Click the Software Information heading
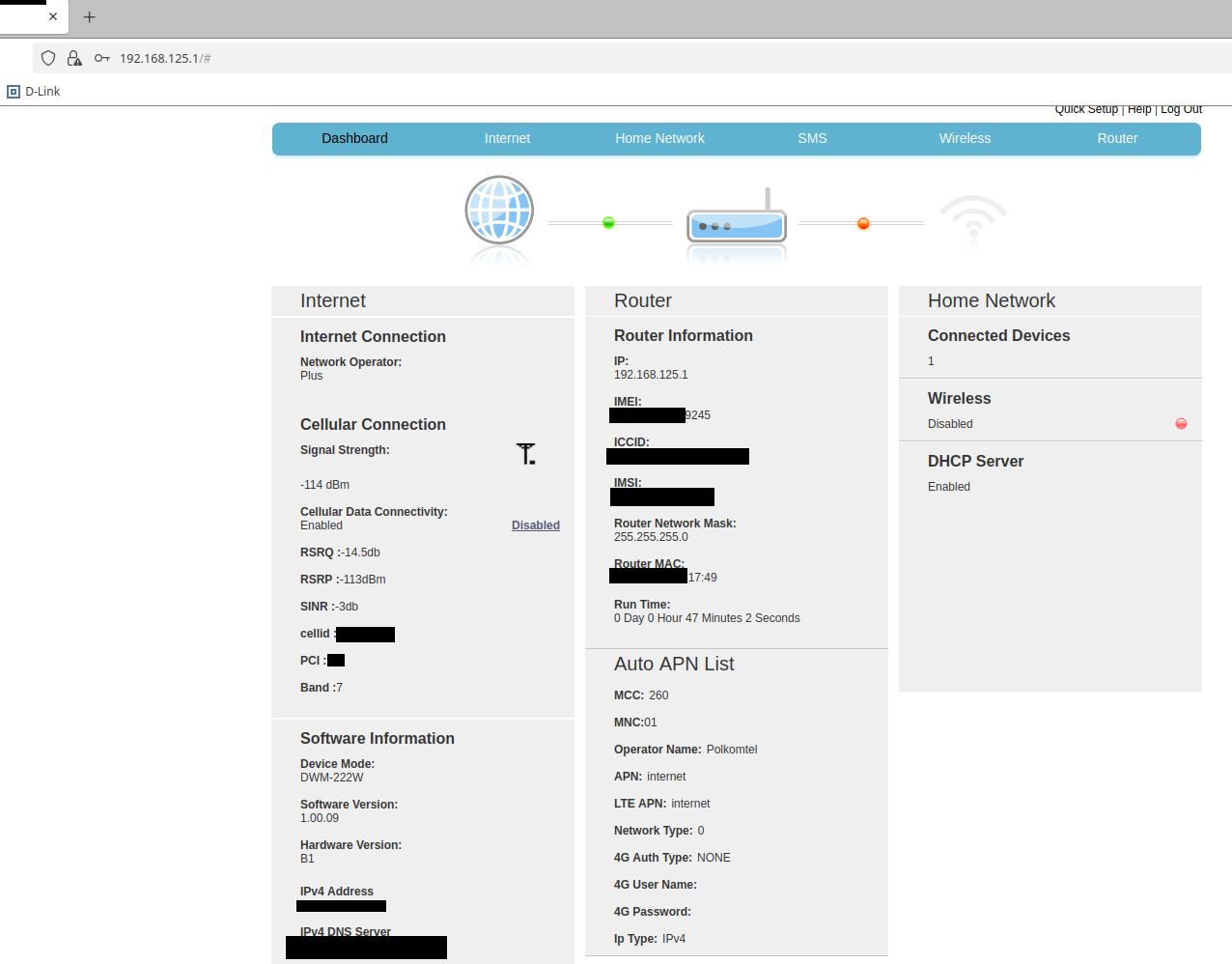 pyautogui.click(x=378, y=738)
